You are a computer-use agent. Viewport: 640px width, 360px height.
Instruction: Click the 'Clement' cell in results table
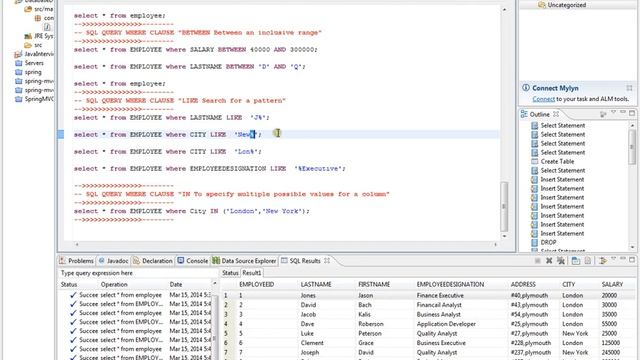tap(312, 343)
